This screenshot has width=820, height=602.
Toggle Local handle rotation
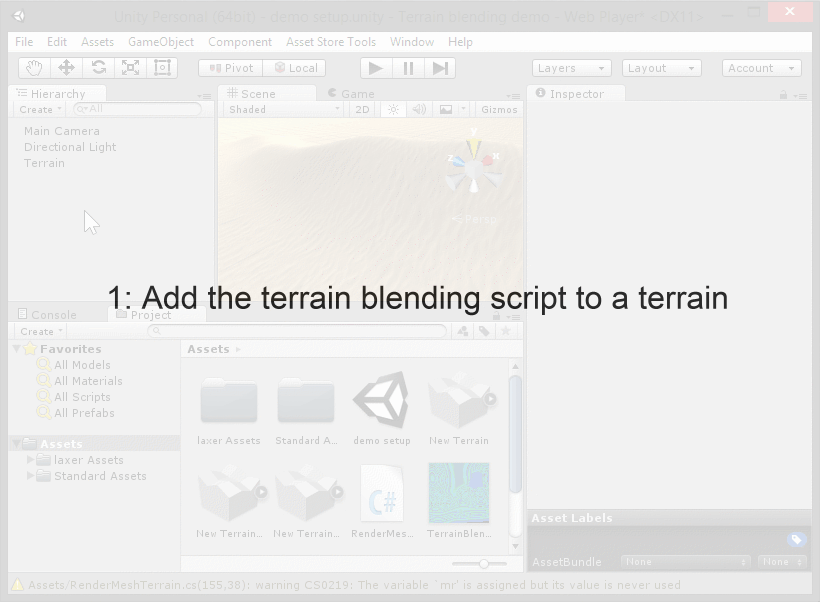tap(294, 68)
